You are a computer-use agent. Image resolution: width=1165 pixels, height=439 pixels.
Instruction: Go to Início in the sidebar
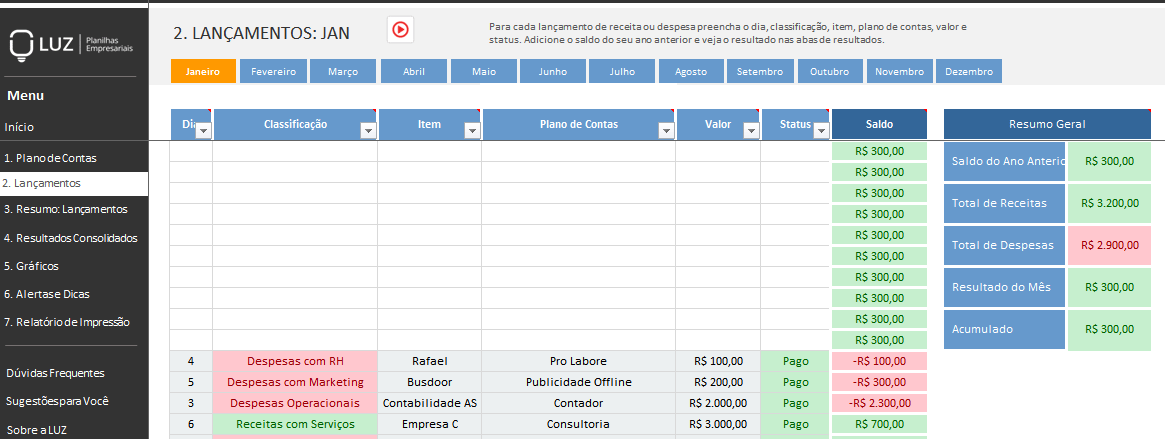[19, 127]
